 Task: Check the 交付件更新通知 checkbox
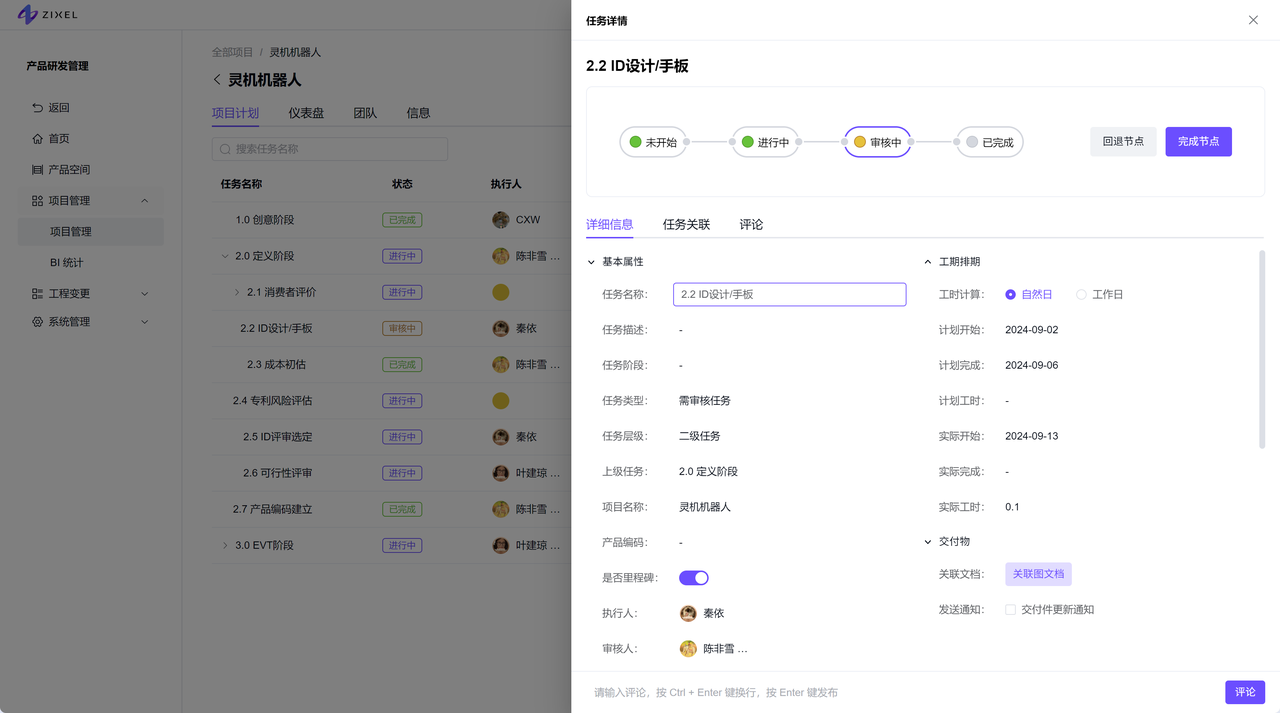[x=1010, y=609]
